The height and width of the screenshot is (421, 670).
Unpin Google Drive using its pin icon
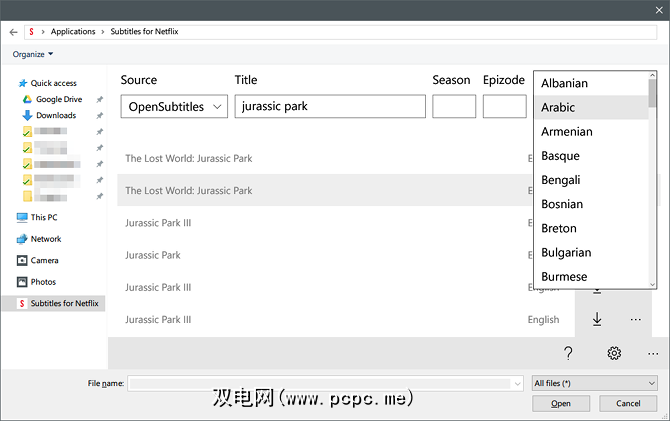[100, 100]
